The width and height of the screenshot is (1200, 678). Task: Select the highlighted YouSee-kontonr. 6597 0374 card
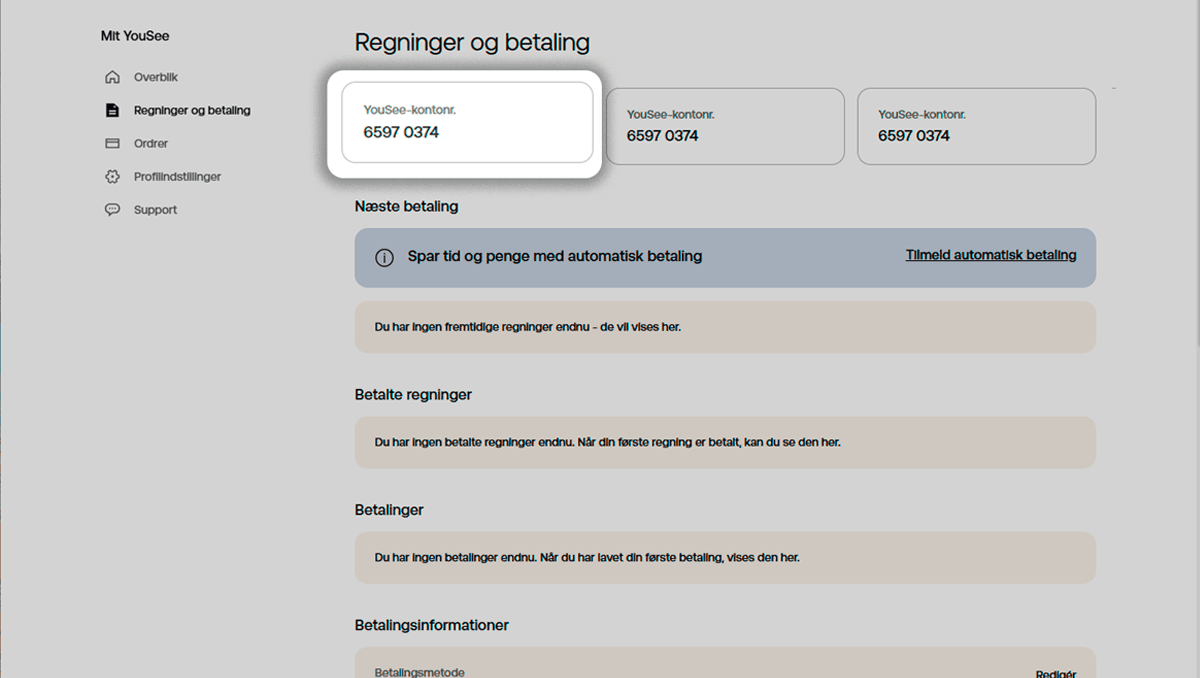(467, 124)
